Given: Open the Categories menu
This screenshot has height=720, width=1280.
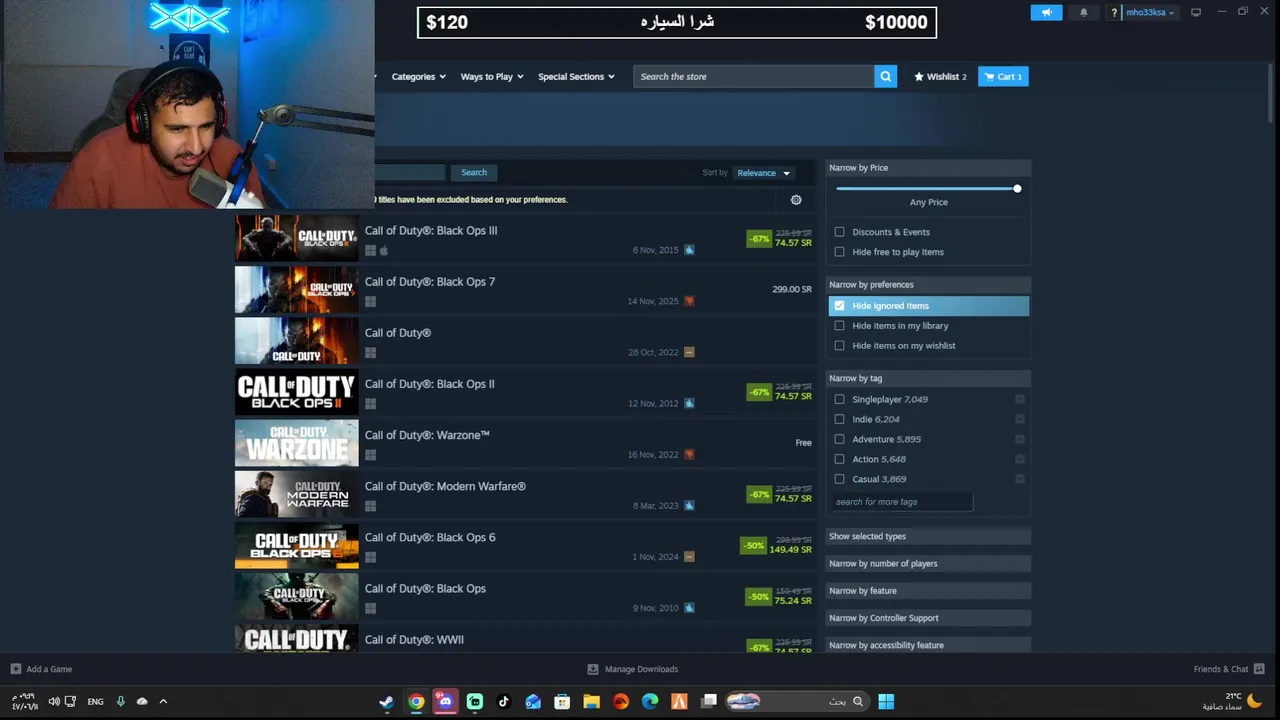Looking at the screenshot, I should pos(418,77).
